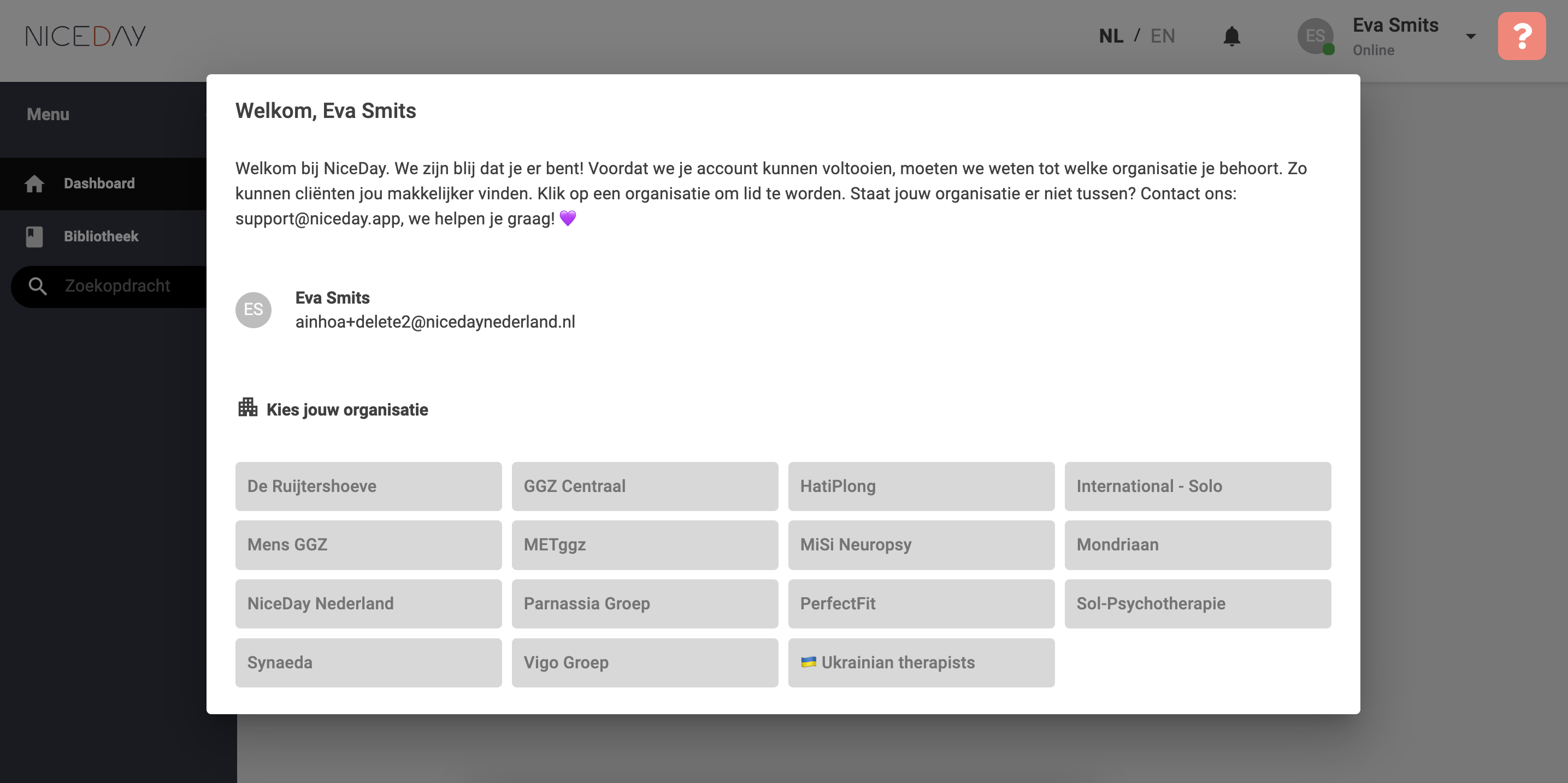Choose organisation Mondriaan
The height and width of the screenshot is (783, 1568).
pyautogui.click(x=1197, y=544)
